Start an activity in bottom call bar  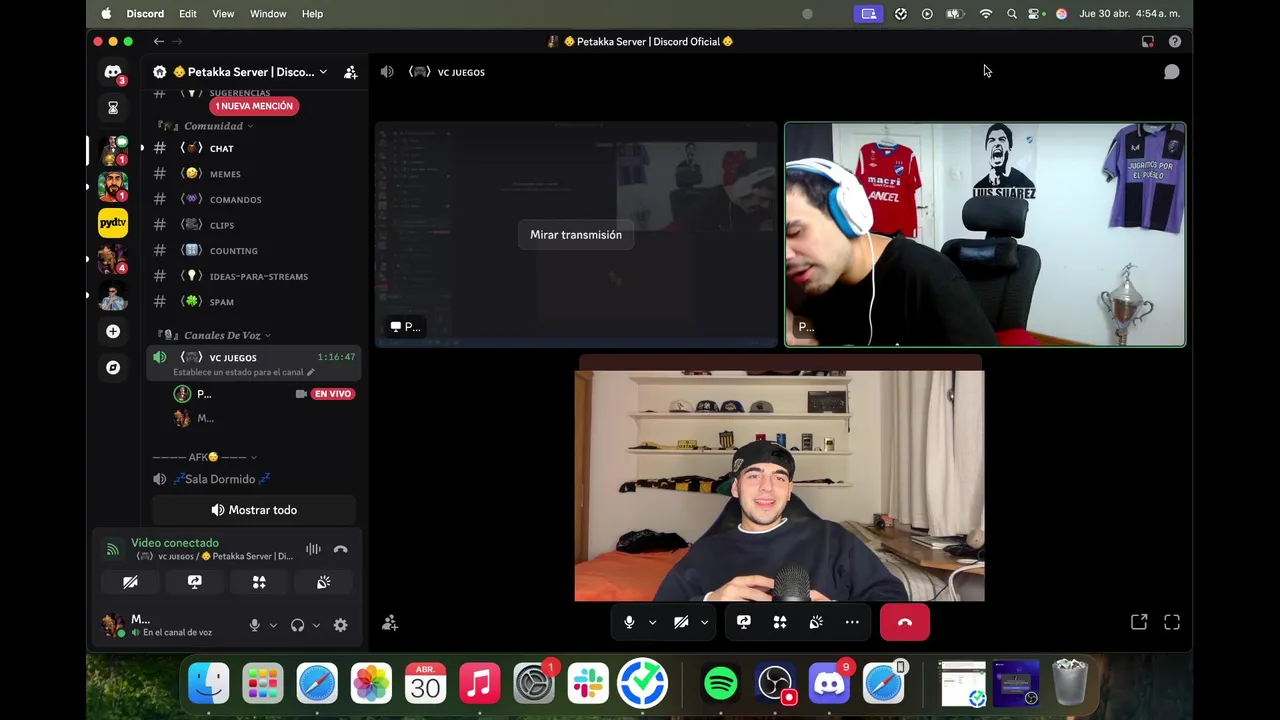[x=780, y=622]
